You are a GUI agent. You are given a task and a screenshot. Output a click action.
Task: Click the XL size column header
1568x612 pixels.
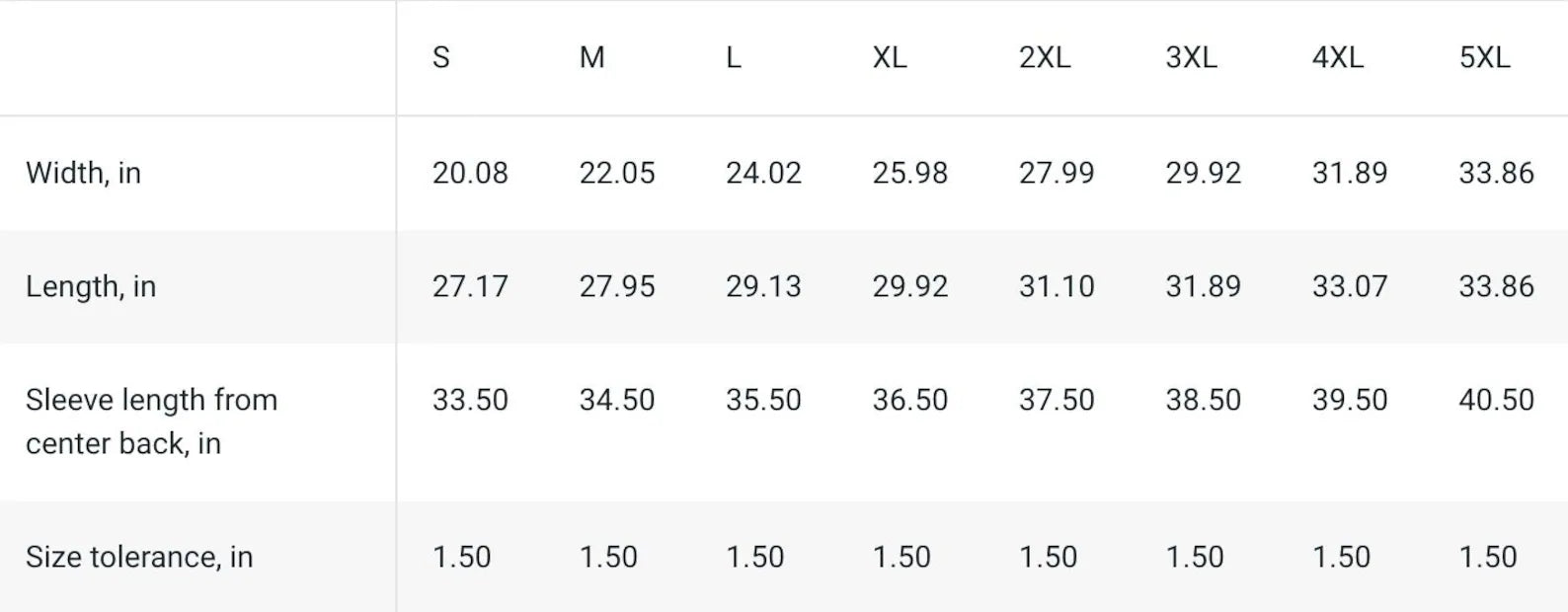[889, 57]
